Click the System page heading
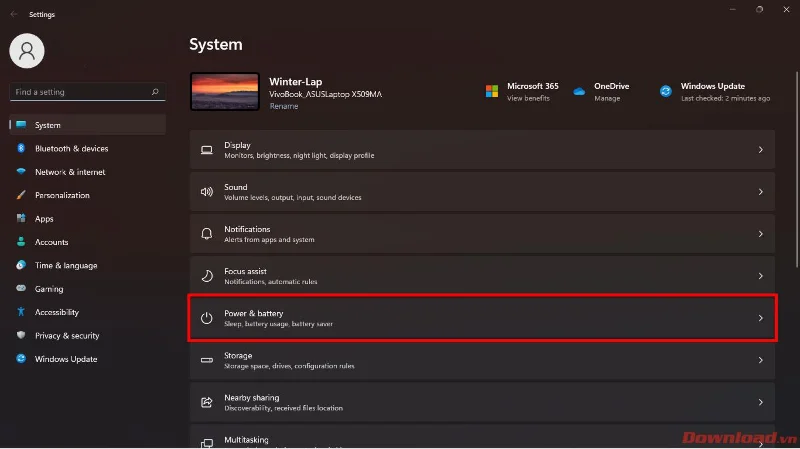Viewport: 800px width, 449px height. point(216,44)
